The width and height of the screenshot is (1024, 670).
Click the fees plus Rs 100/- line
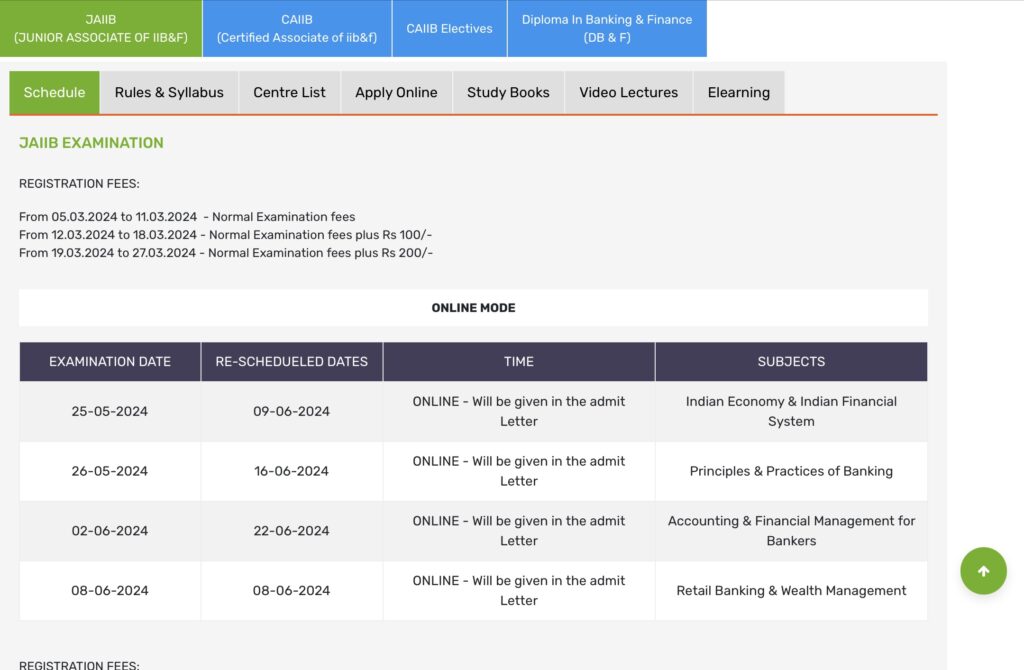pyautogui.click(x=225, y=234)
